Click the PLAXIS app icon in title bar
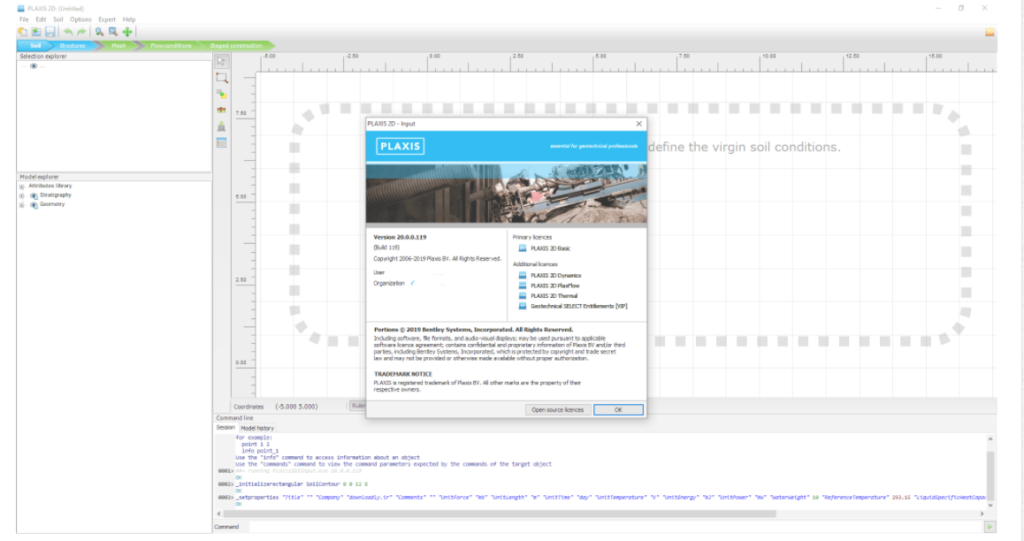Screen dimensions: 1024x541 click(21, 8)
